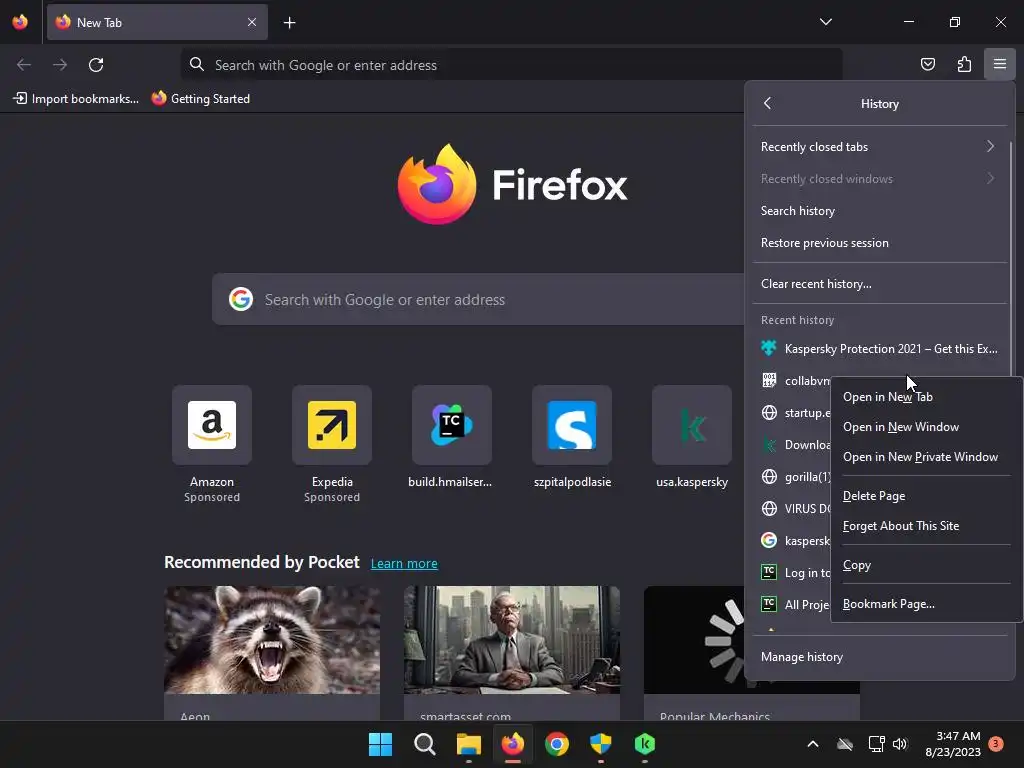Click Learn more Pocket link

pyautogui.click(x=404, y=564)
